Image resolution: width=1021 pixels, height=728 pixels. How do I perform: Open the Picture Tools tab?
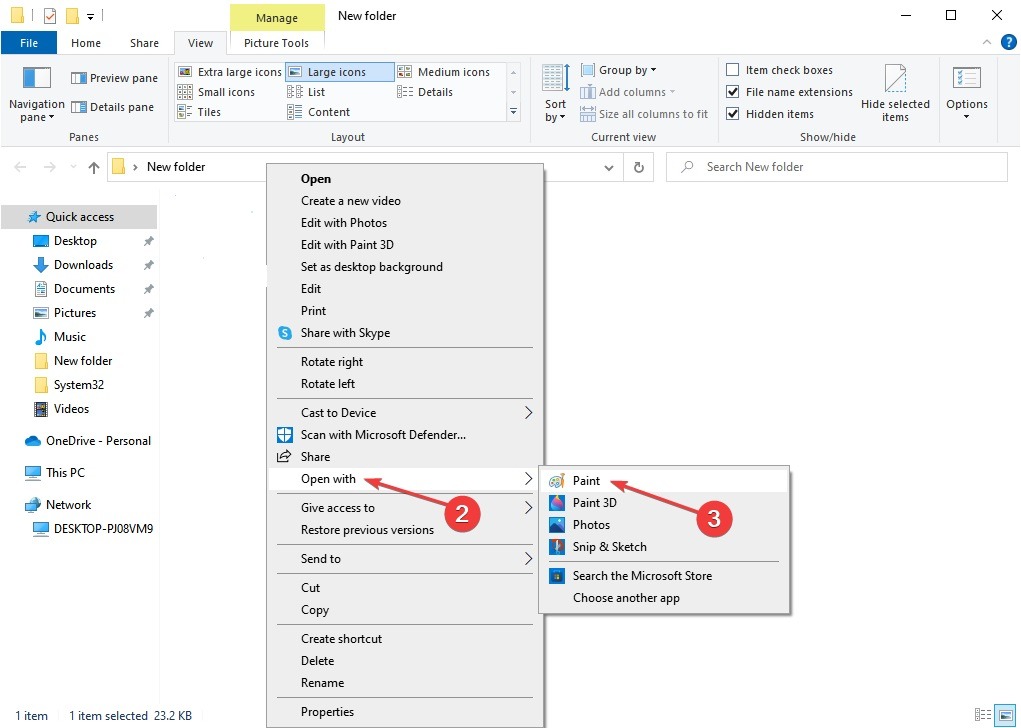277,43
